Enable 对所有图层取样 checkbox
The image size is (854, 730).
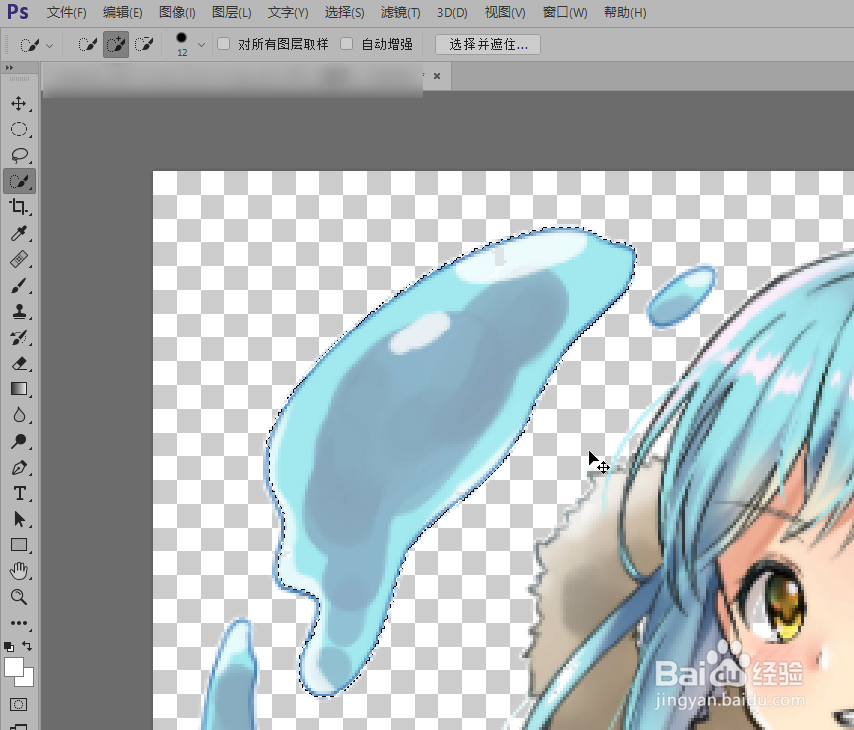[x=223, y=44]
